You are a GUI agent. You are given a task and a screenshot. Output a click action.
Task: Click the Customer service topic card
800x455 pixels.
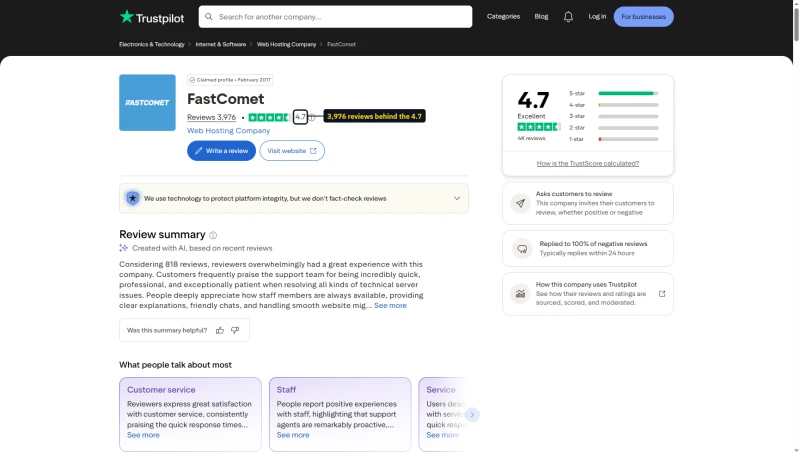click(x=190, y=414)
